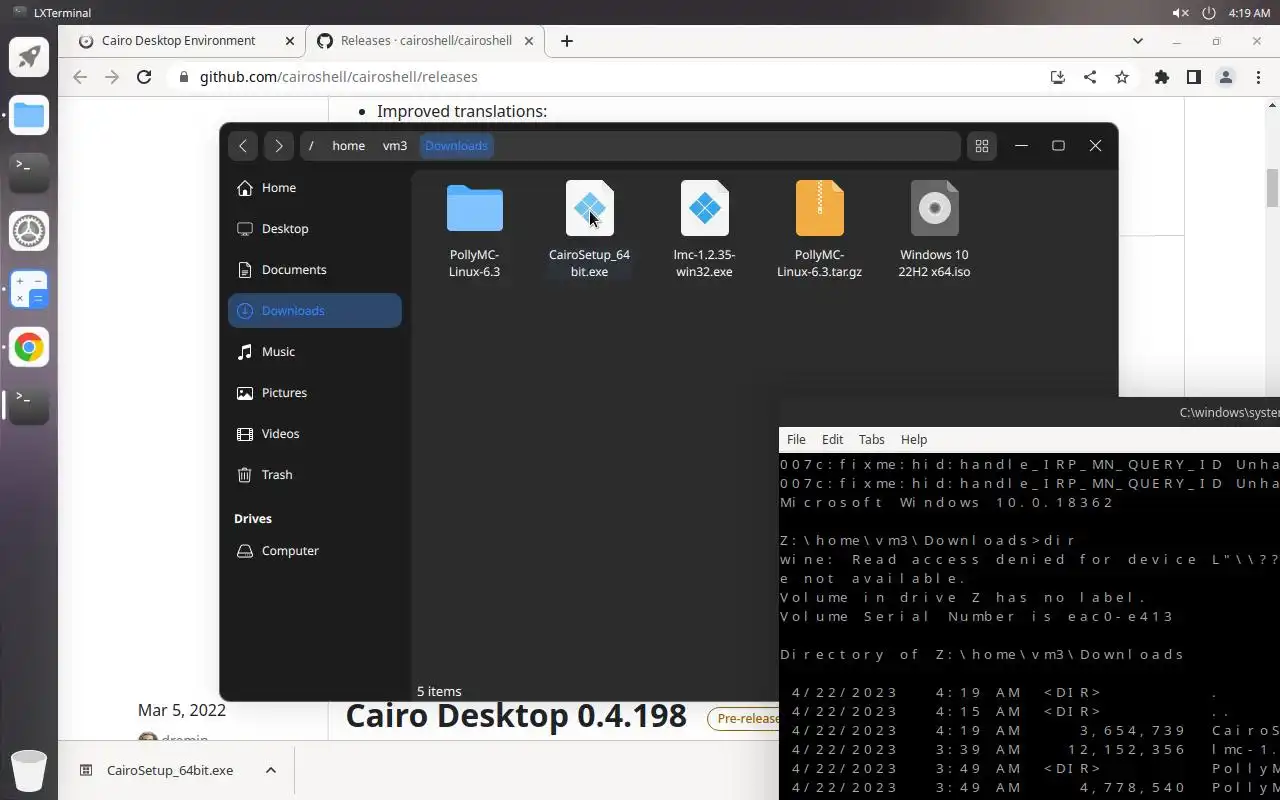This screenshot has width=1280, height=800.
Task: Open Chrome extensions puzzle icon
Action: tap(1161, 77)
